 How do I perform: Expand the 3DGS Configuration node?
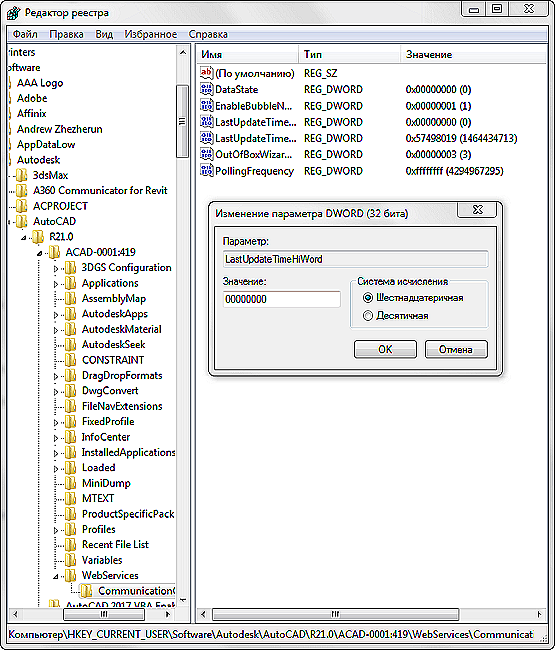coord(56,269)
